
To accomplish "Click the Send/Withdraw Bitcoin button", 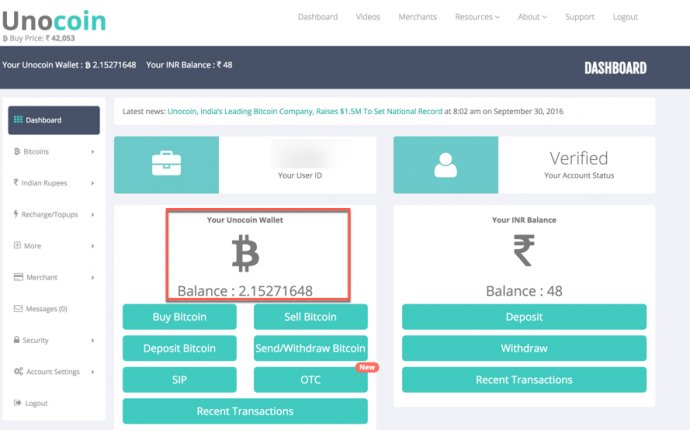I will point(310,348).
